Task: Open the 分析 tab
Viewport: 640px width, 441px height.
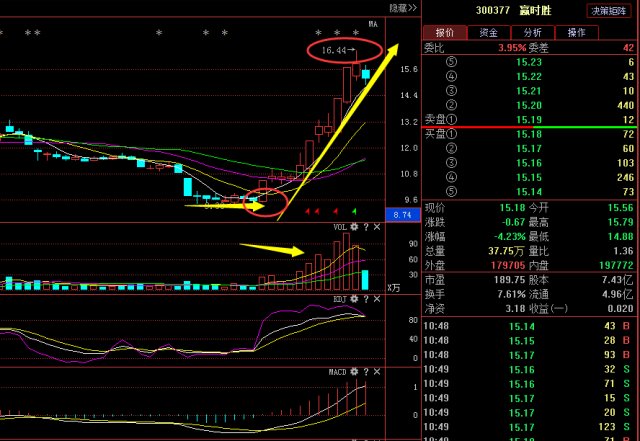Action: pyautogui.click(x=532, y=33)
